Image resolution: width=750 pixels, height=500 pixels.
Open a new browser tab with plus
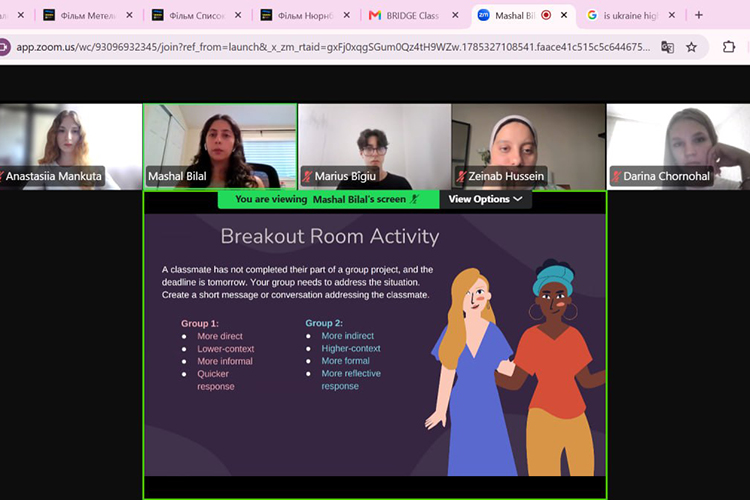699,15
